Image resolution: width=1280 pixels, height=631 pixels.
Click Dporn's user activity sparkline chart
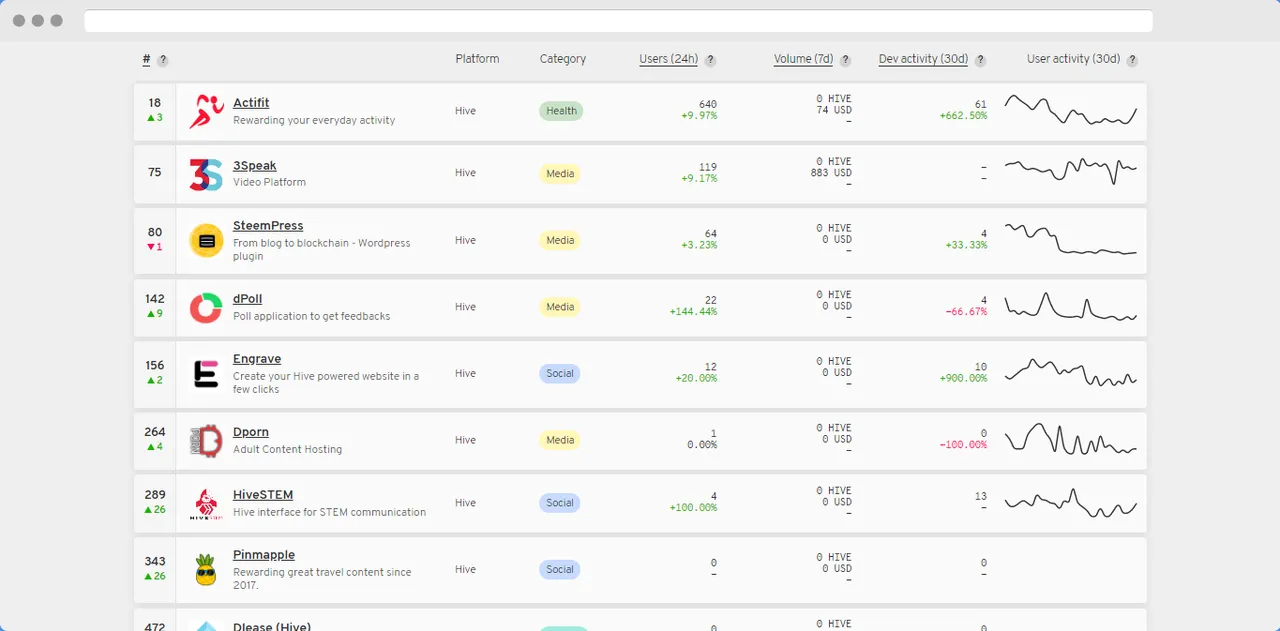pos(1071,439)
